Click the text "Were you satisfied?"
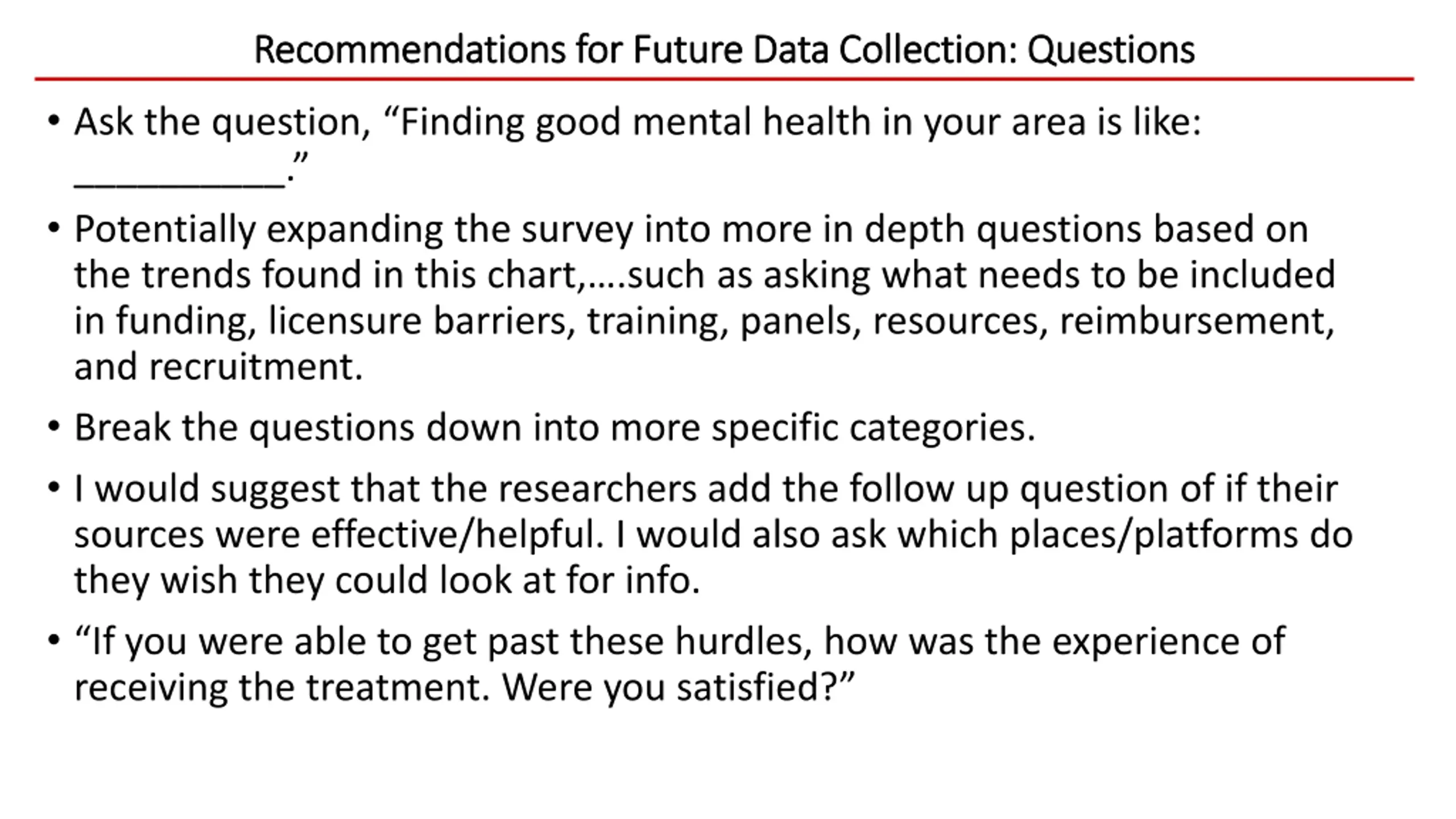Image resolution: width=1456 pixels, height=819 pixels. tap(679, 687)
